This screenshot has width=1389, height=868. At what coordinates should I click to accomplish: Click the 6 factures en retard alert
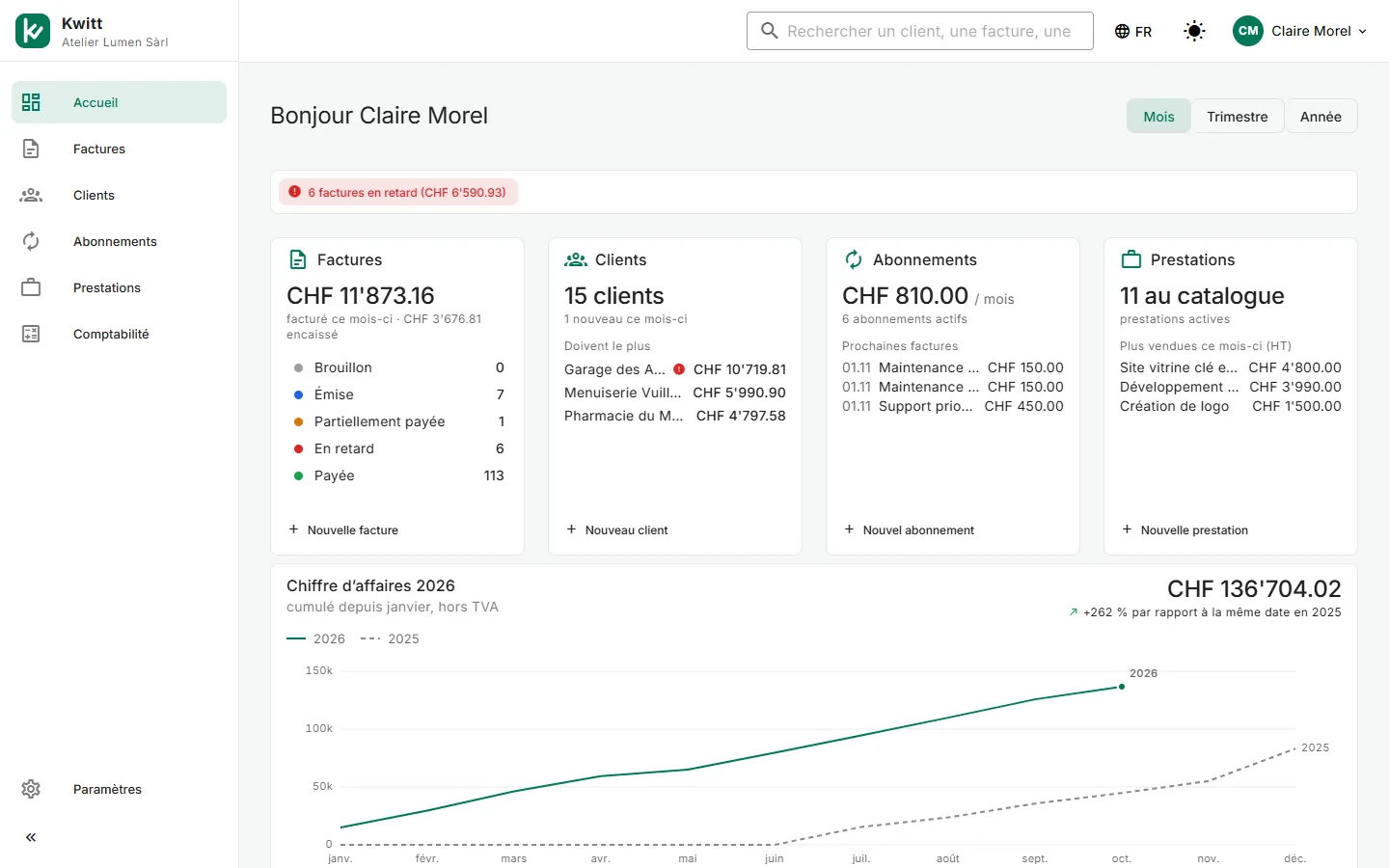(398, 192)
